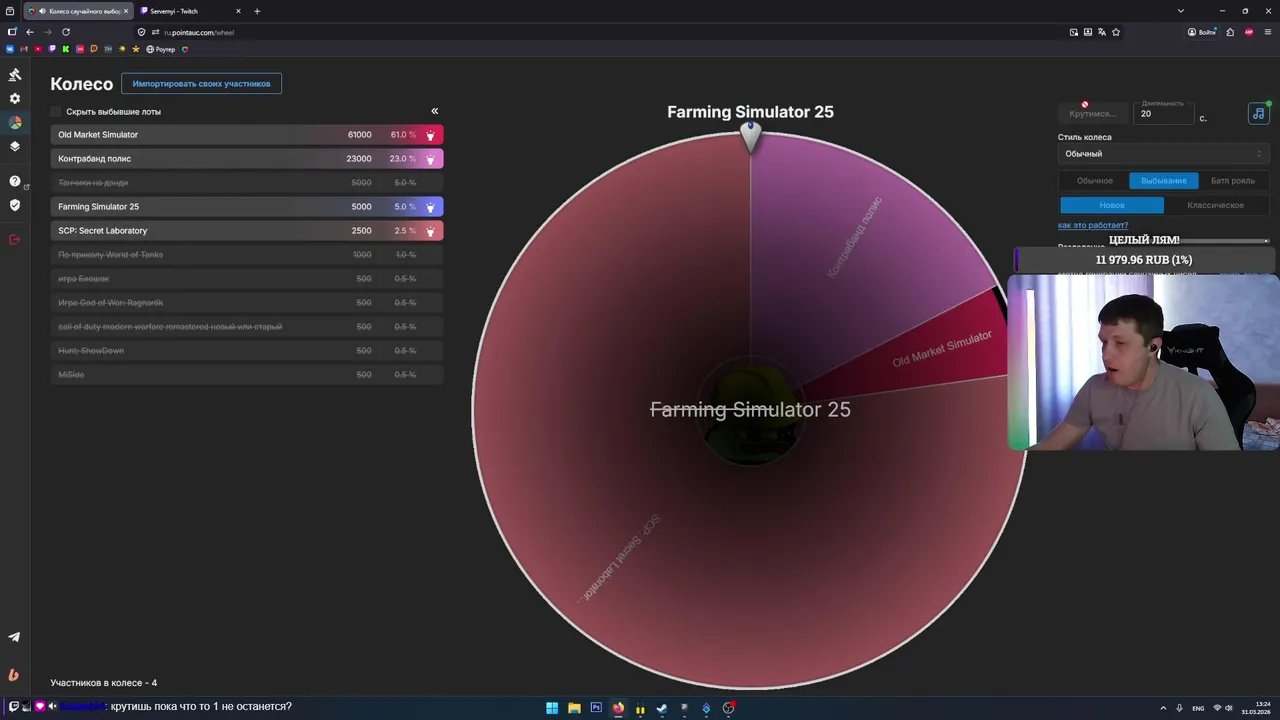The height and width of the screenshot is (720, 1280).
Task: Click remove icon on SCP: Secret Laboratory row
Action: tap(431, 231)
